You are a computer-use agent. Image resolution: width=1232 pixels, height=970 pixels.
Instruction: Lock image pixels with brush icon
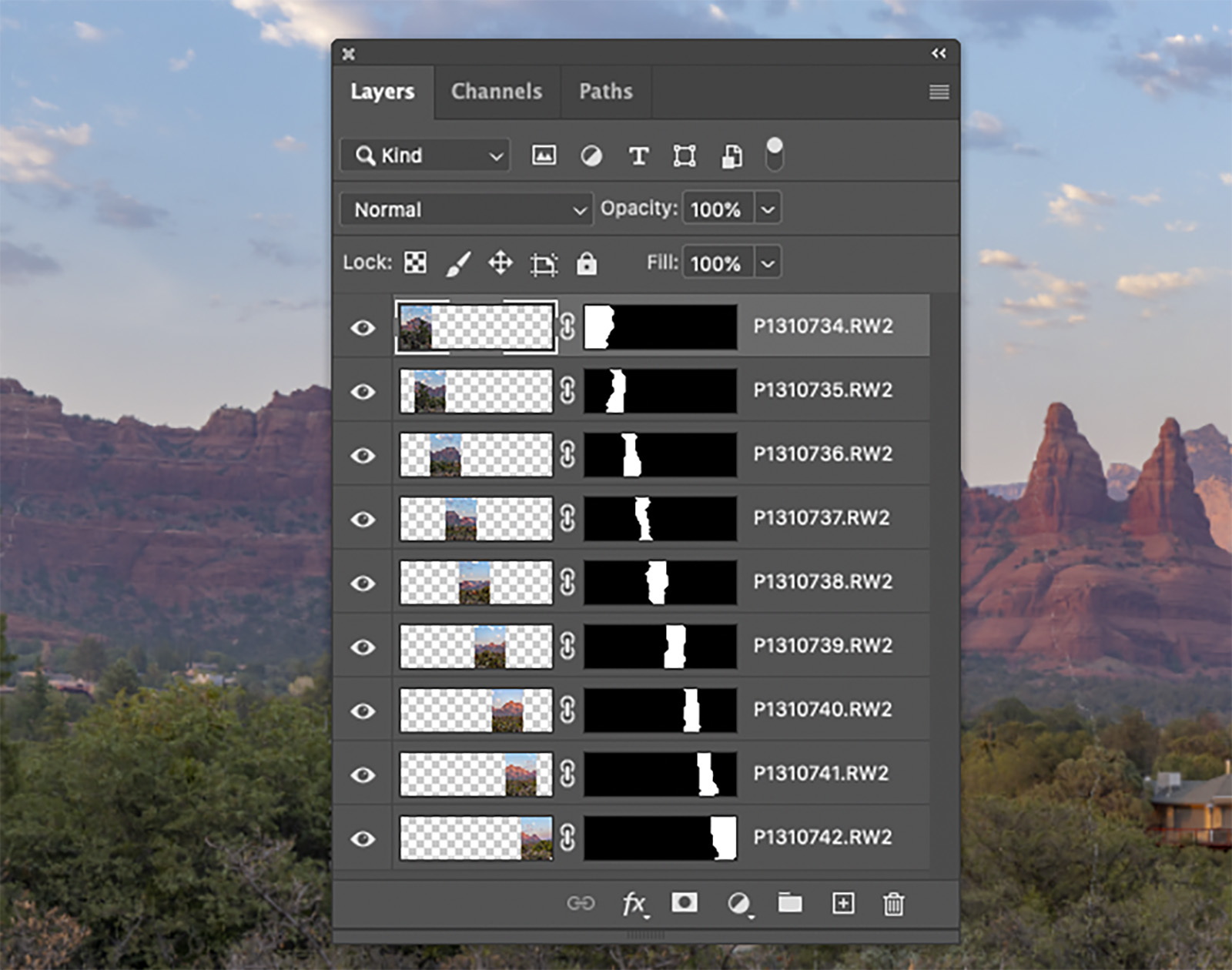click(x=458, y=263)
